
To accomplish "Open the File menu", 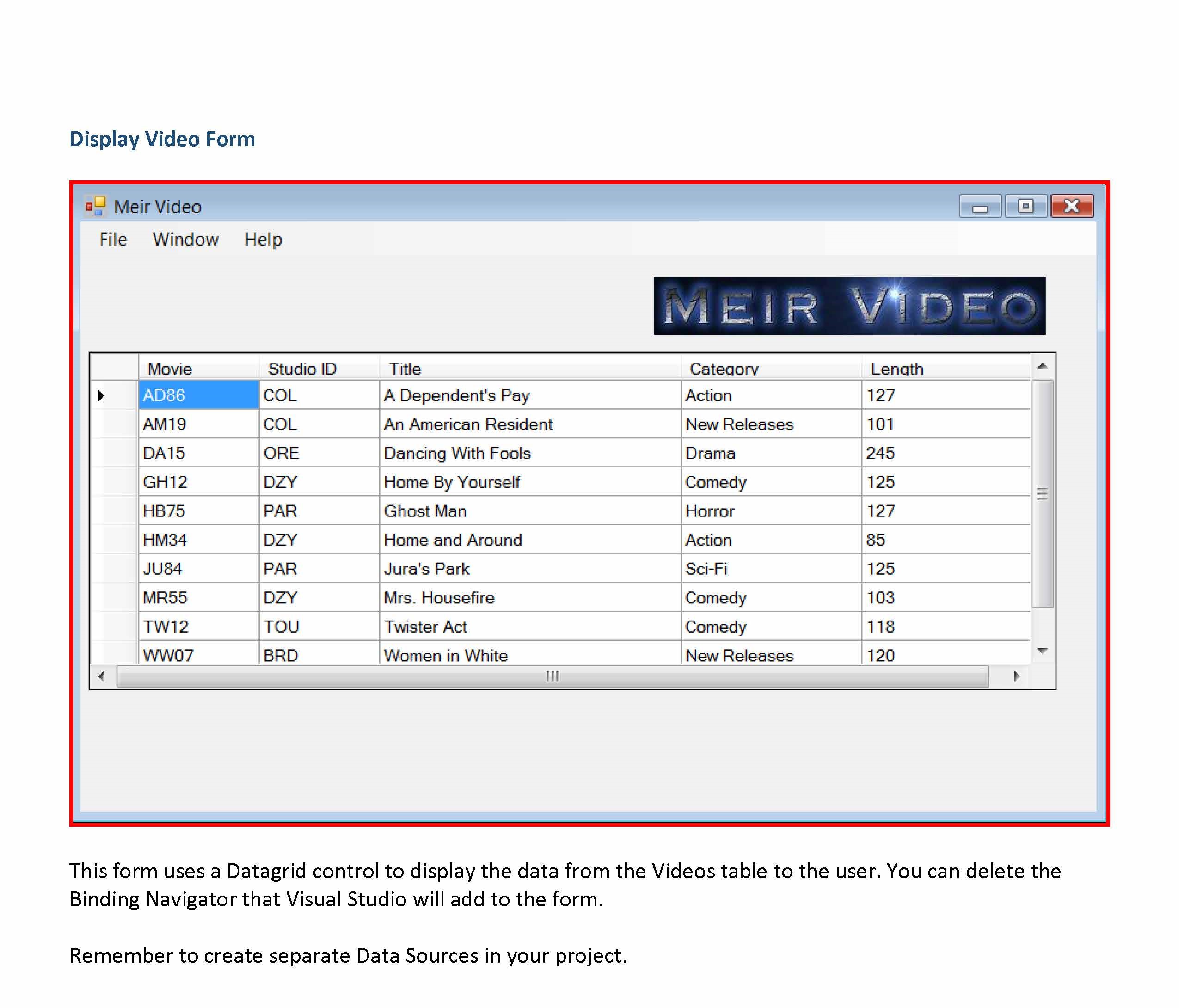I will point(113,240).
